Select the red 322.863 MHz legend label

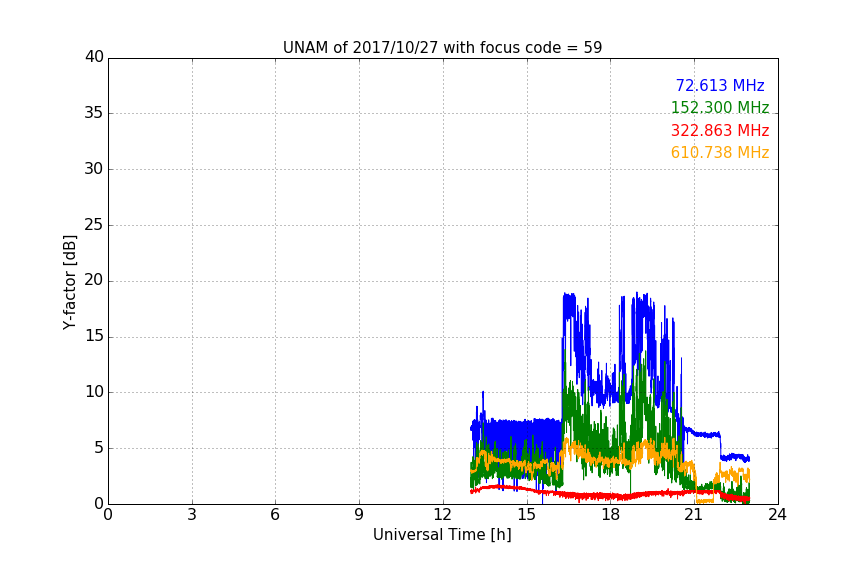click(720, 131)
